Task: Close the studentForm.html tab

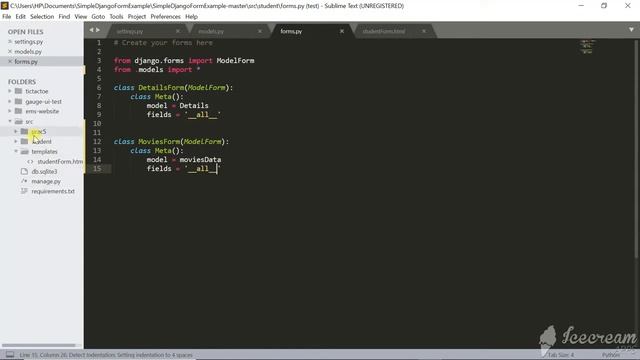Action: tap(424, 31)
